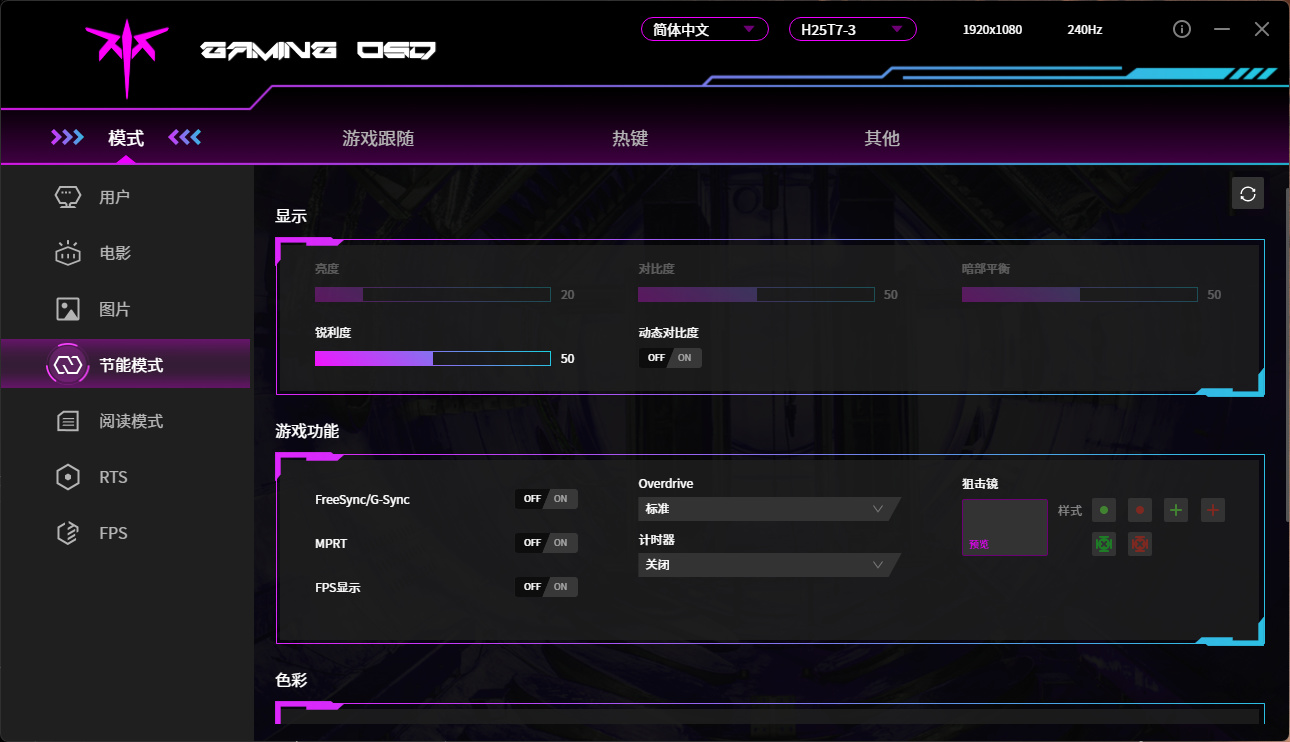Open the info icon in title bar
The image size is (1290, 742).
(1182, 29)
